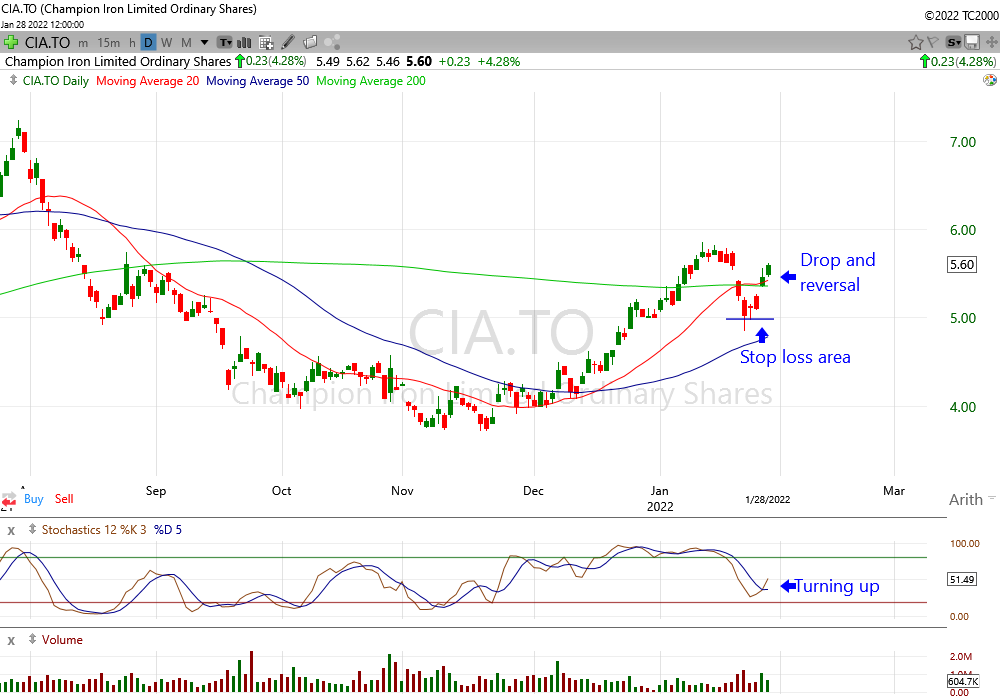
Task: Click the 1/28/2022 date marker
Action: [x=768, y=499]
